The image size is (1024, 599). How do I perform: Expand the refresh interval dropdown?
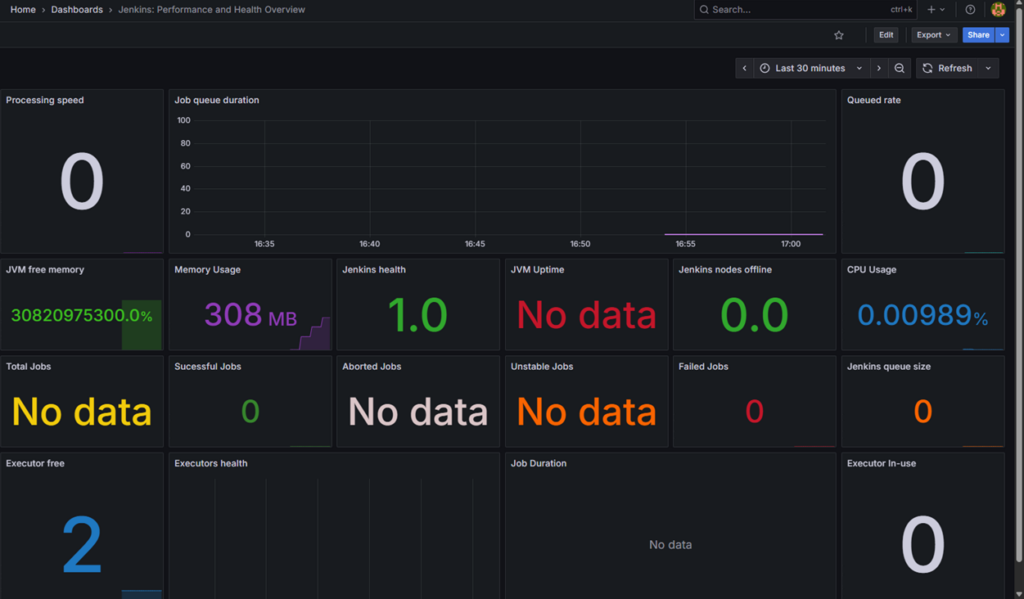(988, 68)
